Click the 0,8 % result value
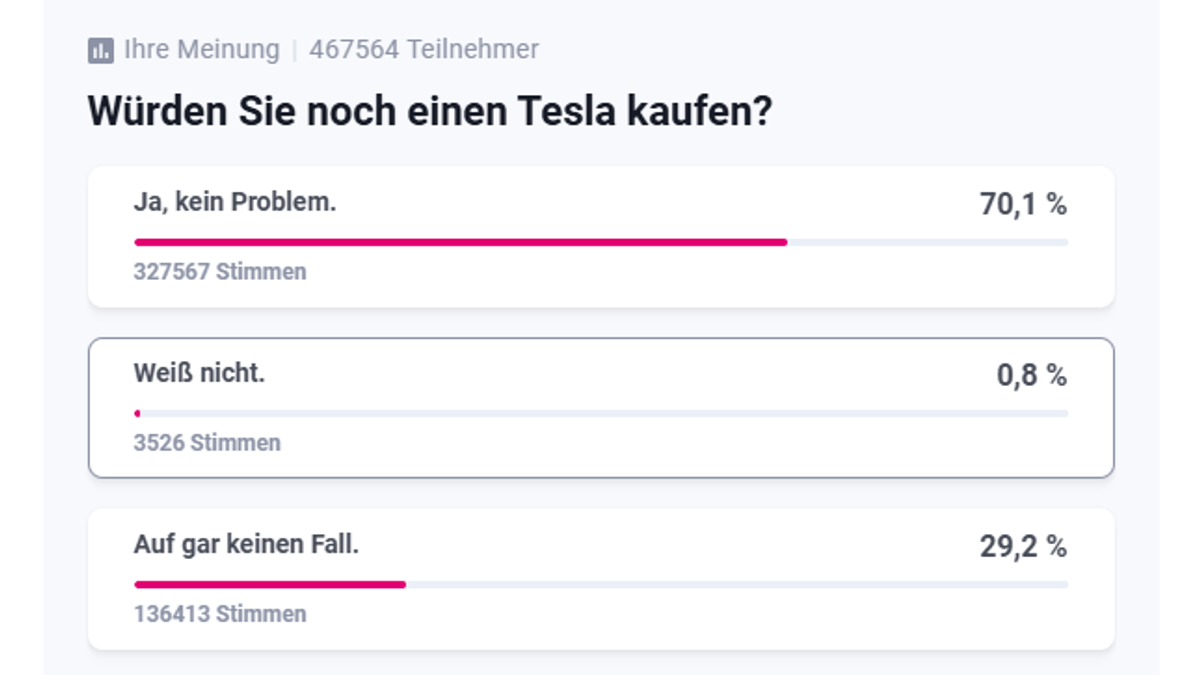 [1032, 376]
